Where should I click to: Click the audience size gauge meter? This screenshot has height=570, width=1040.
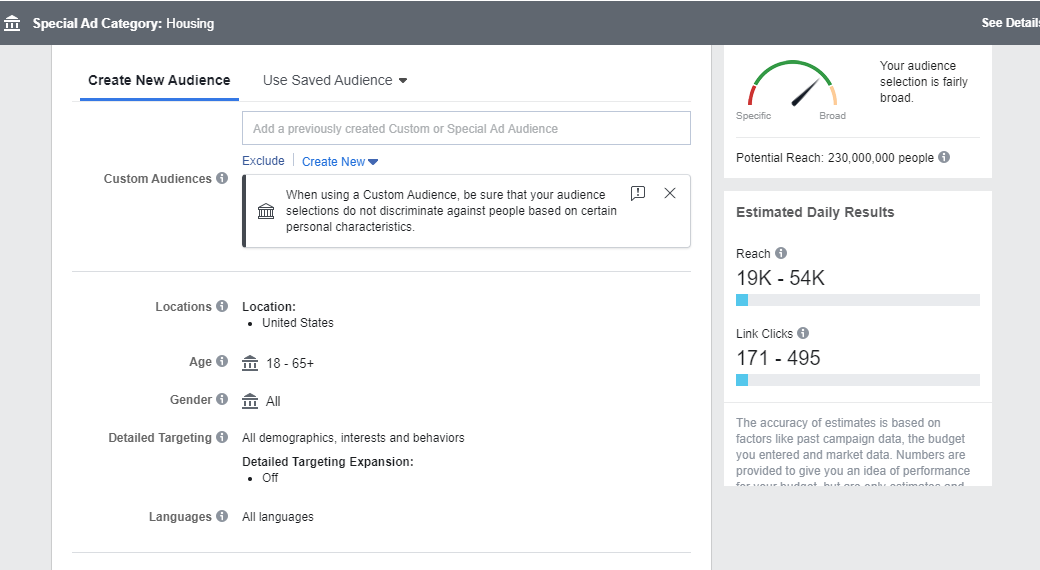coord(793,84)
